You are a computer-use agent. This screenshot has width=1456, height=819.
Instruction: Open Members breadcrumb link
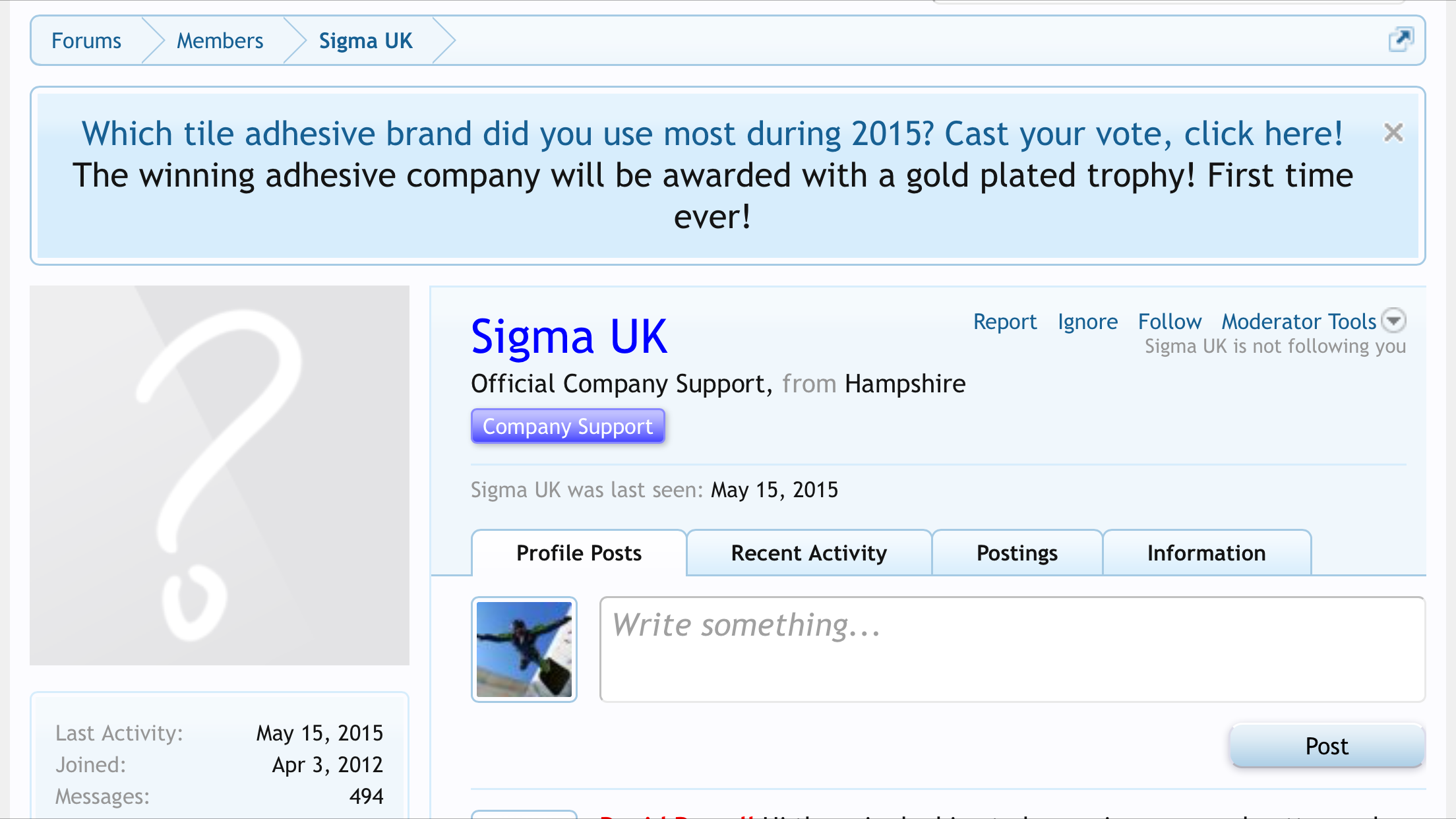click(x=220, y=41)
